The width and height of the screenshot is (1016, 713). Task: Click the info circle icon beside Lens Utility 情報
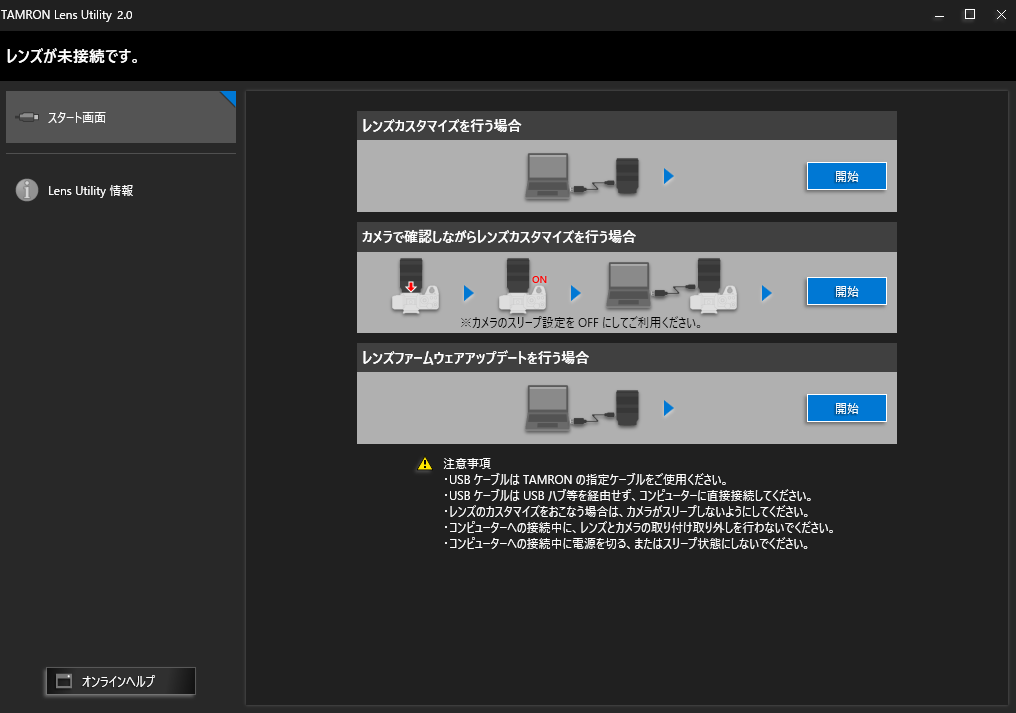pyautogui.click(x=27, y=190)
